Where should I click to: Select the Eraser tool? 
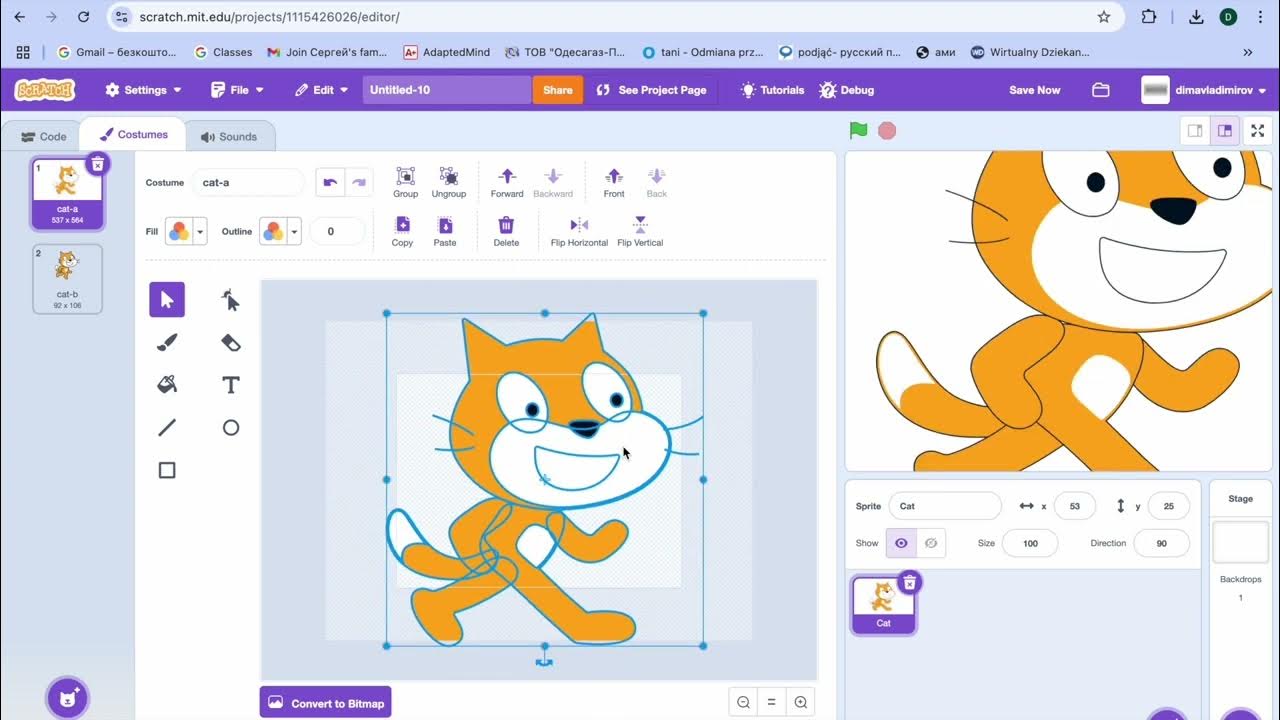click(x=231, y=342)
